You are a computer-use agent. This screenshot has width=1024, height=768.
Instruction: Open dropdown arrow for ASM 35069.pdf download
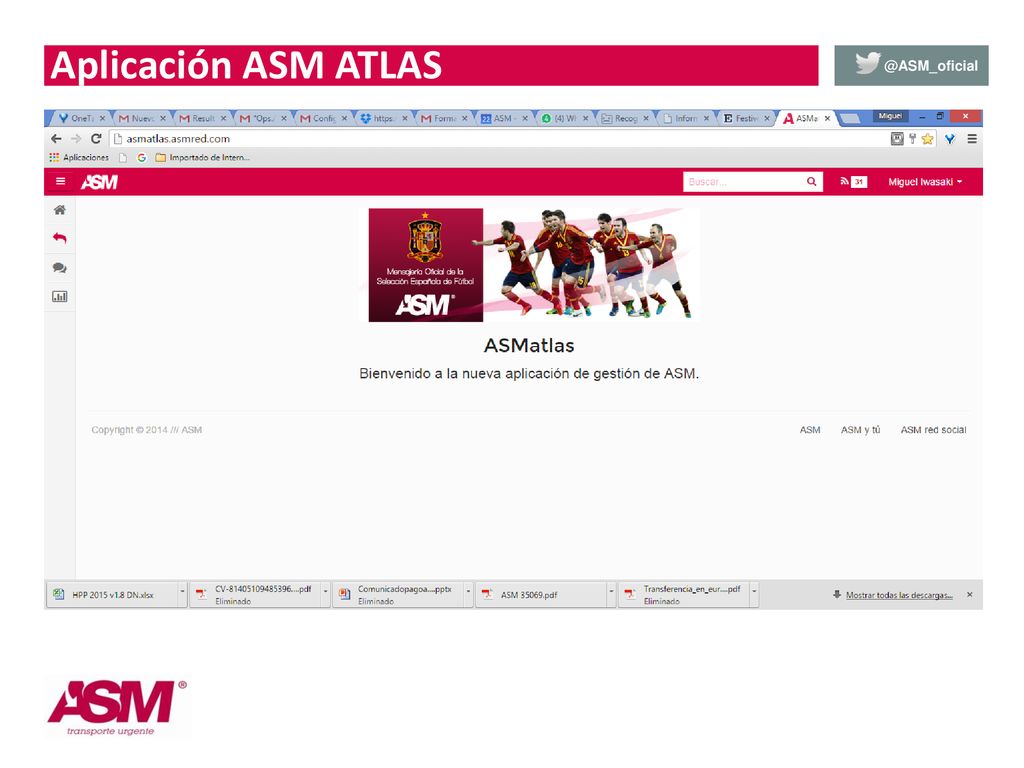(611, 592)
